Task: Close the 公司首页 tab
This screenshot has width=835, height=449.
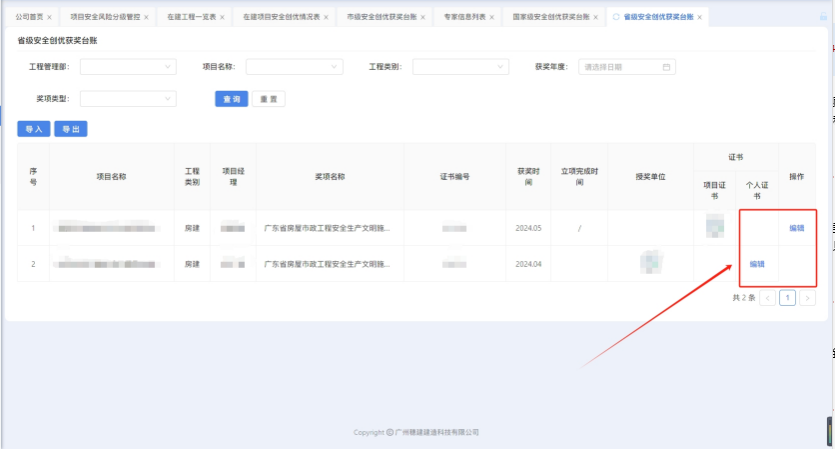Action: (x=49, y=18)
